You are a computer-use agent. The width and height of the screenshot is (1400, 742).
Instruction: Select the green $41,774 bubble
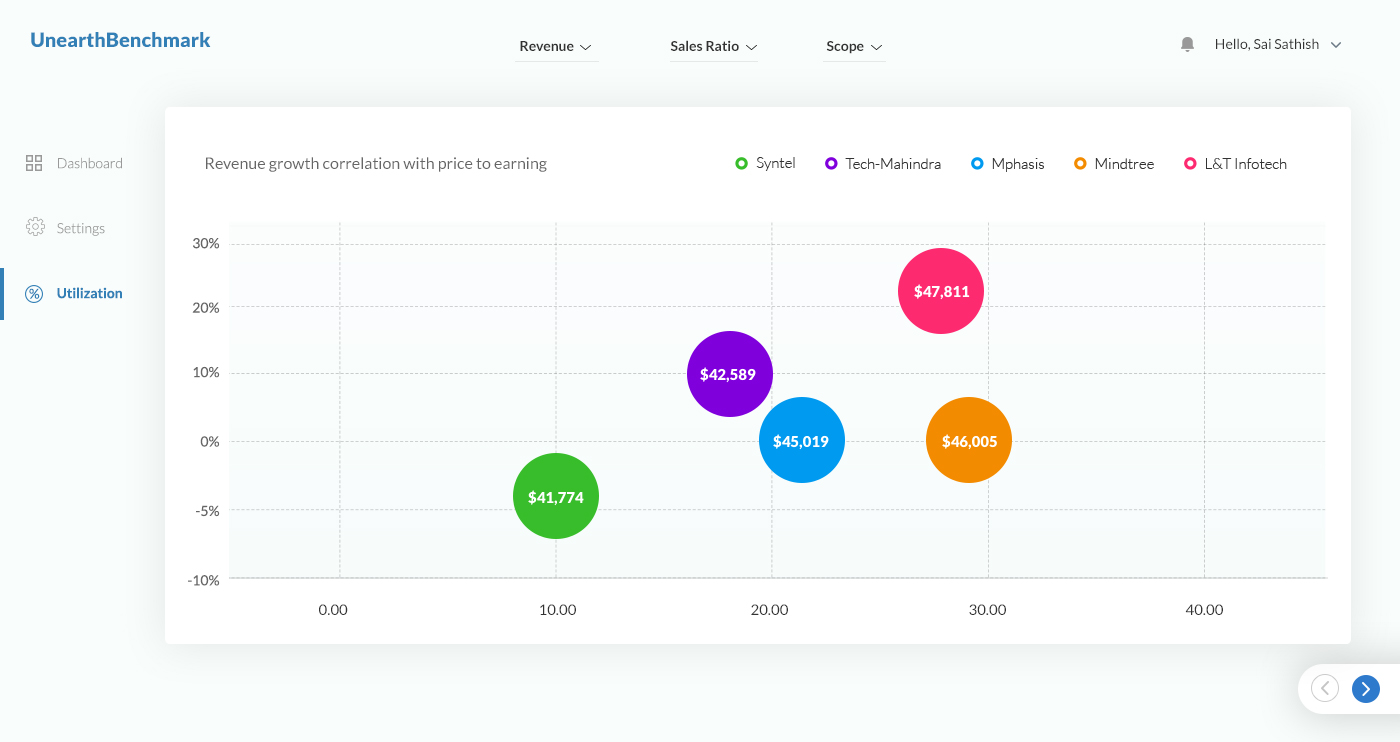[556, 496]
